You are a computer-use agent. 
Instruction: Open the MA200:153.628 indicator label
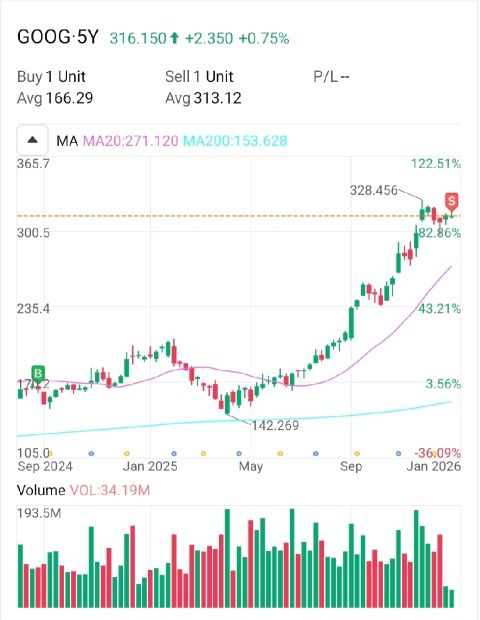coord(235,141)
